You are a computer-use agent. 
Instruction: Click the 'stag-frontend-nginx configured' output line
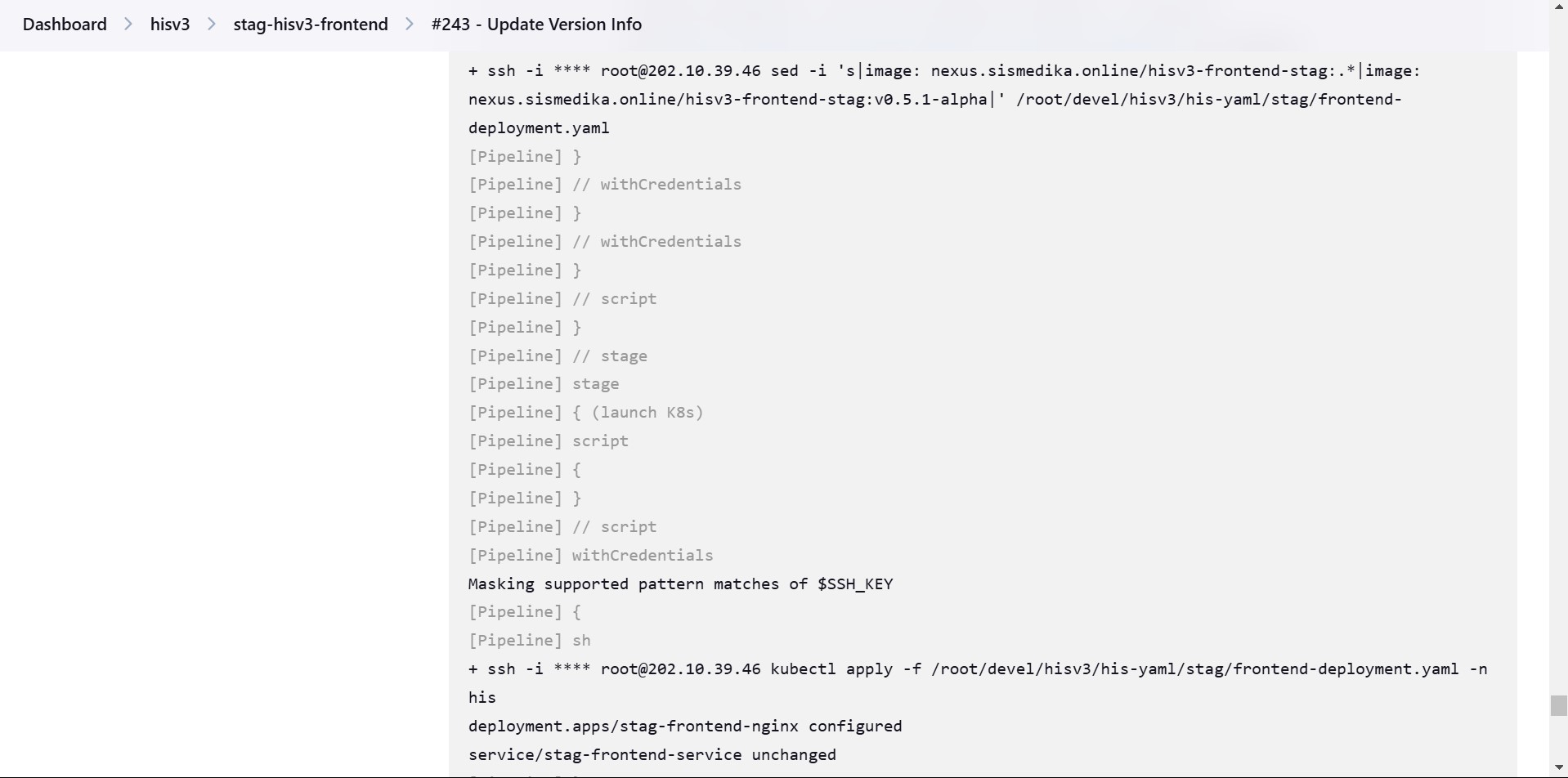[685, 727]
